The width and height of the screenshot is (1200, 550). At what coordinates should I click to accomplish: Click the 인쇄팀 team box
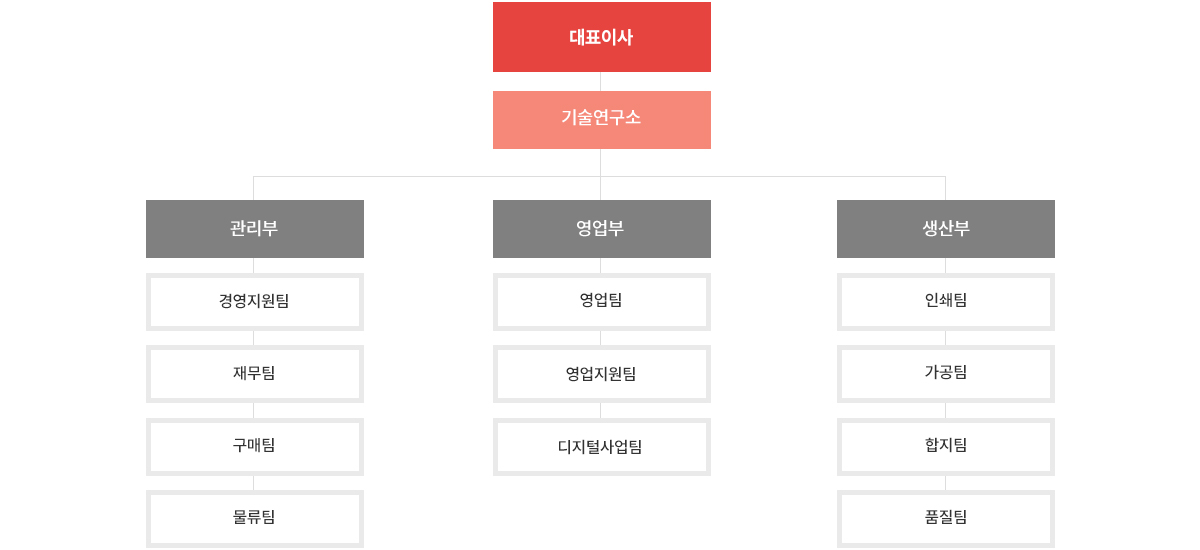(x=946, y=302)
